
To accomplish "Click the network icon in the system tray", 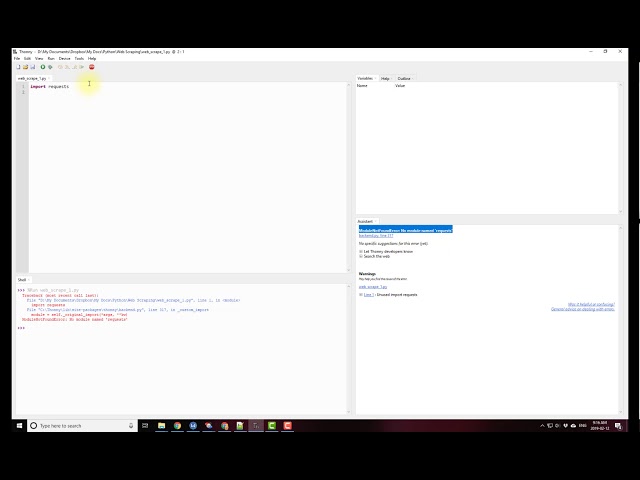I will point(550,426).
